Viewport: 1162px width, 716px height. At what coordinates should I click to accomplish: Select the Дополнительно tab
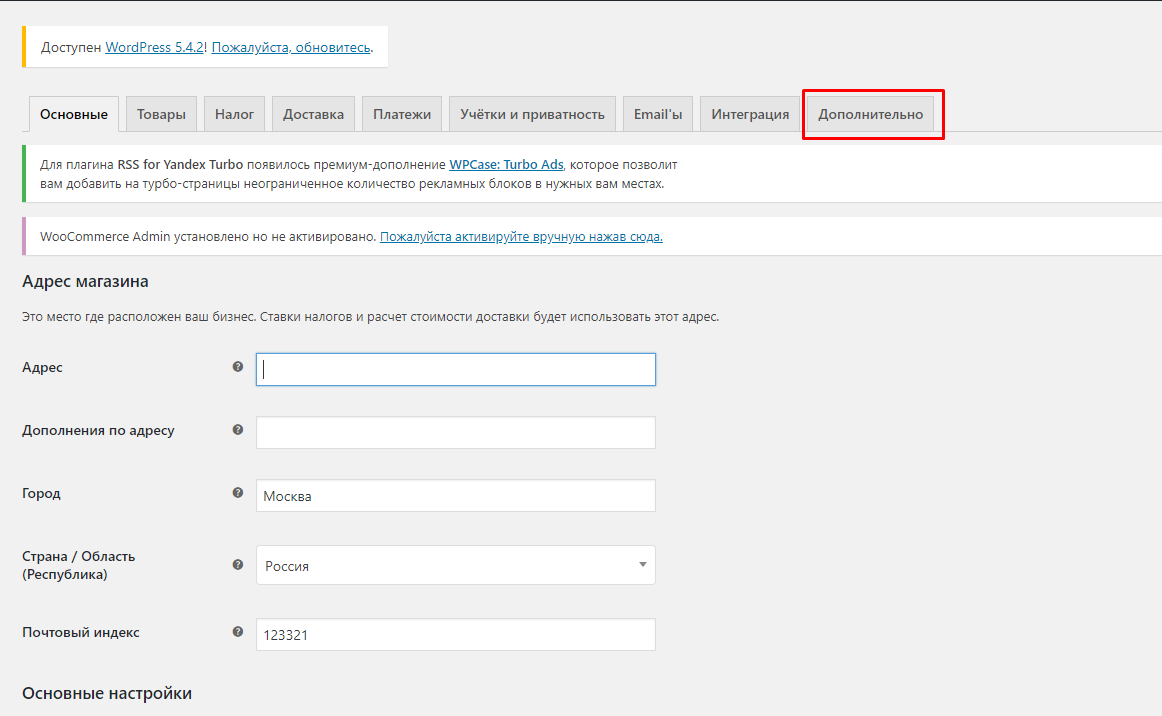point(870,114)
